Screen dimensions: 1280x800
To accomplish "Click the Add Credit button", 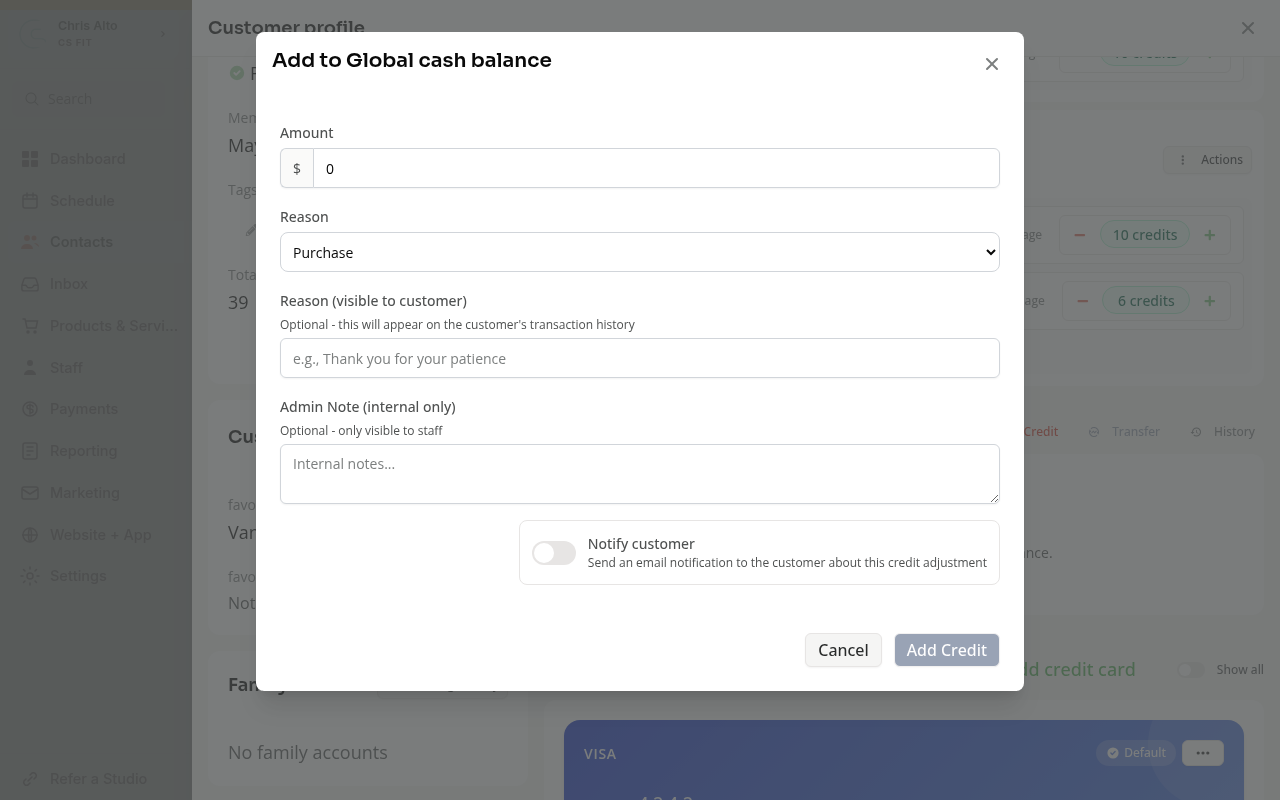I will [947, 650].
